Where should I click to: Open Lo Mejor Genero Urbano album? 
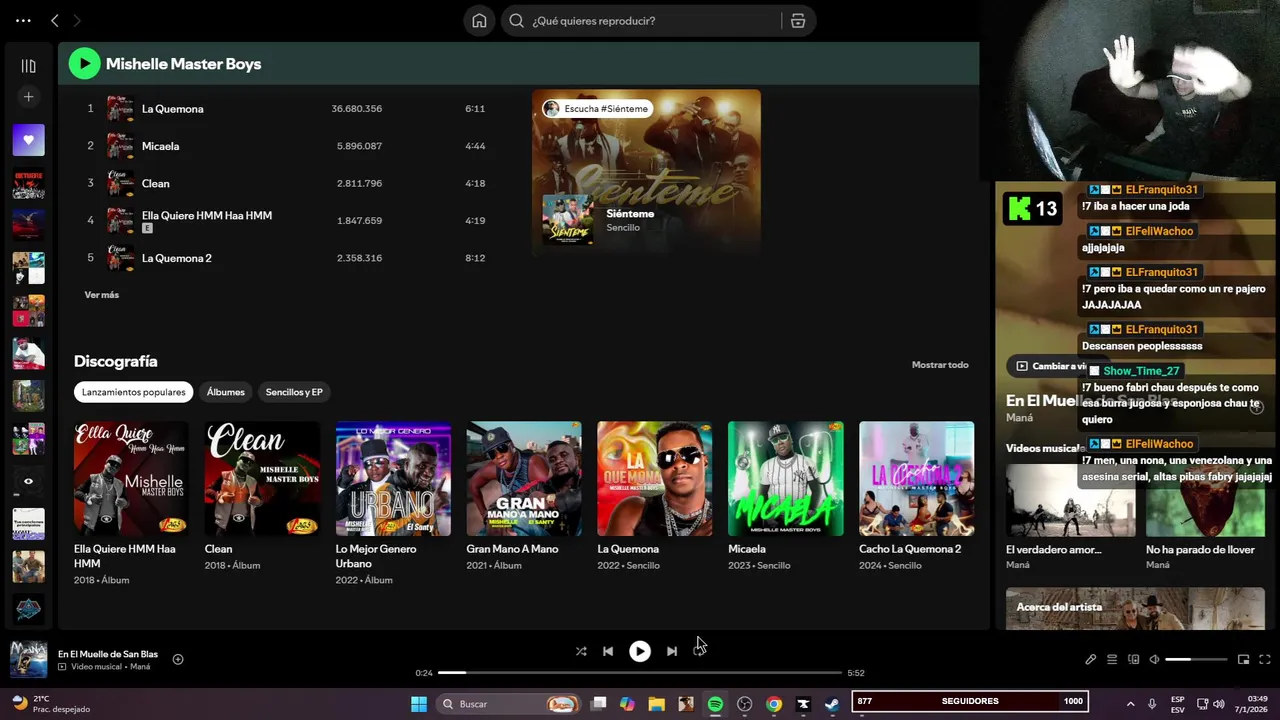(393, 478)
